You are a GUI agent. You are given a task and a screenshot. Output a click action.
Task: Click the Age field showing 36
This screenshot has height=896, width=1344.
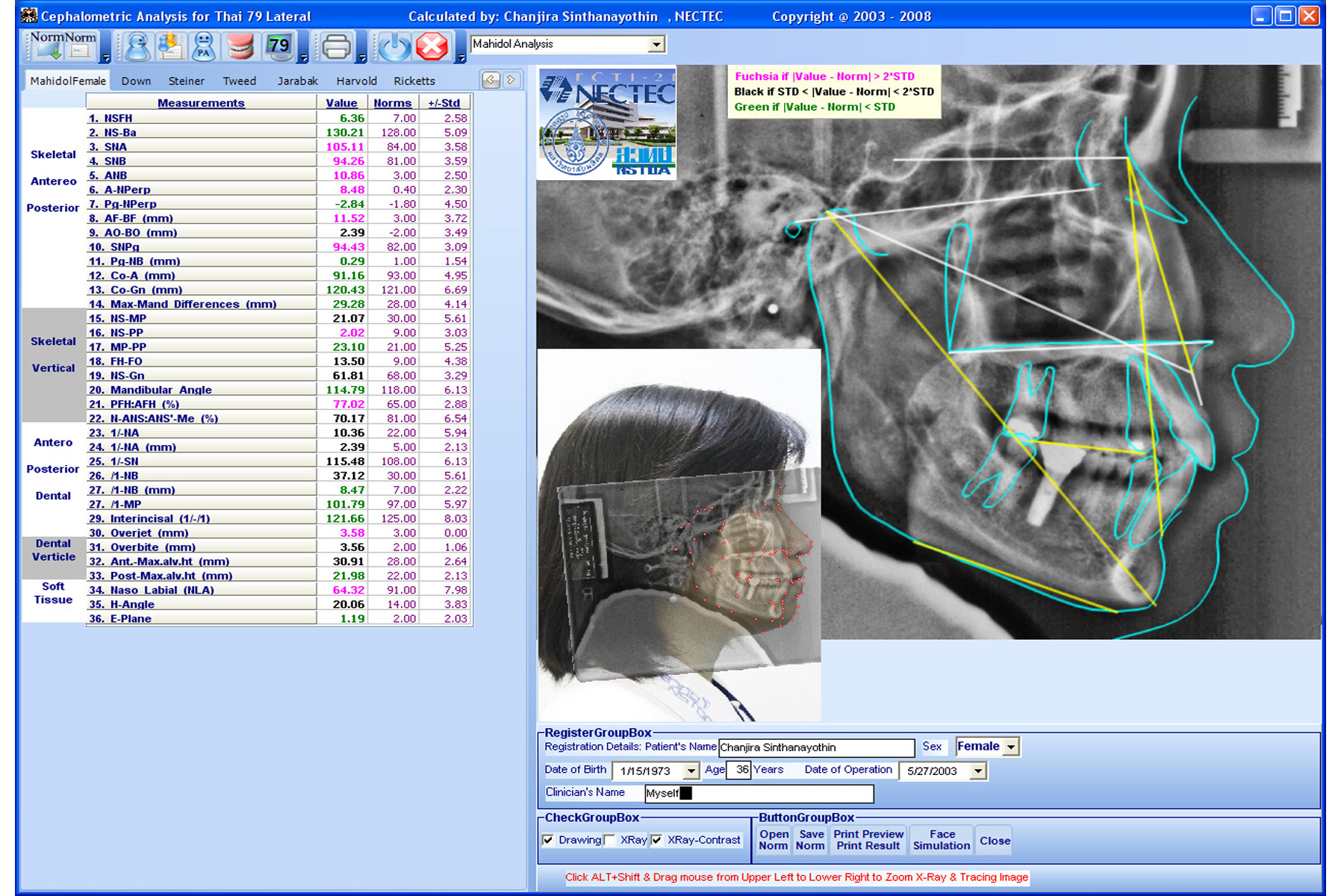tap(738, 770)
